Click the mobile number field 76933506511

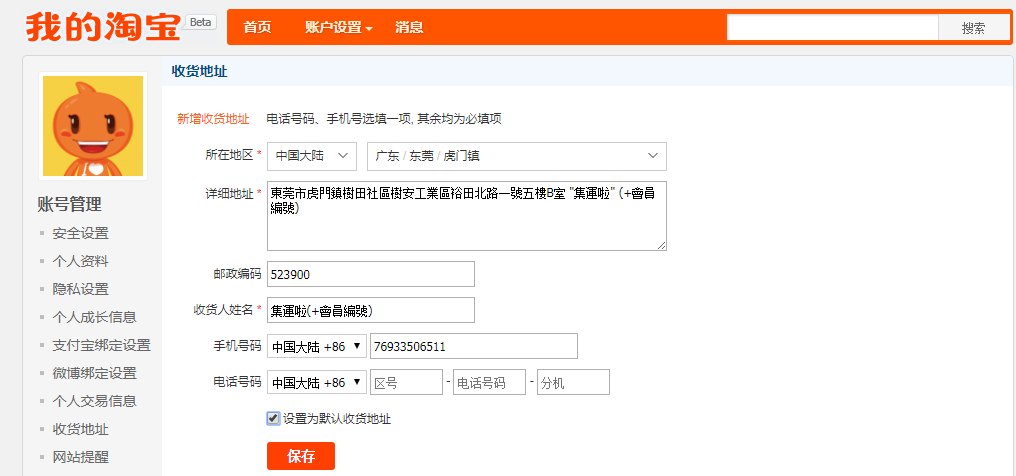point(474,346)
